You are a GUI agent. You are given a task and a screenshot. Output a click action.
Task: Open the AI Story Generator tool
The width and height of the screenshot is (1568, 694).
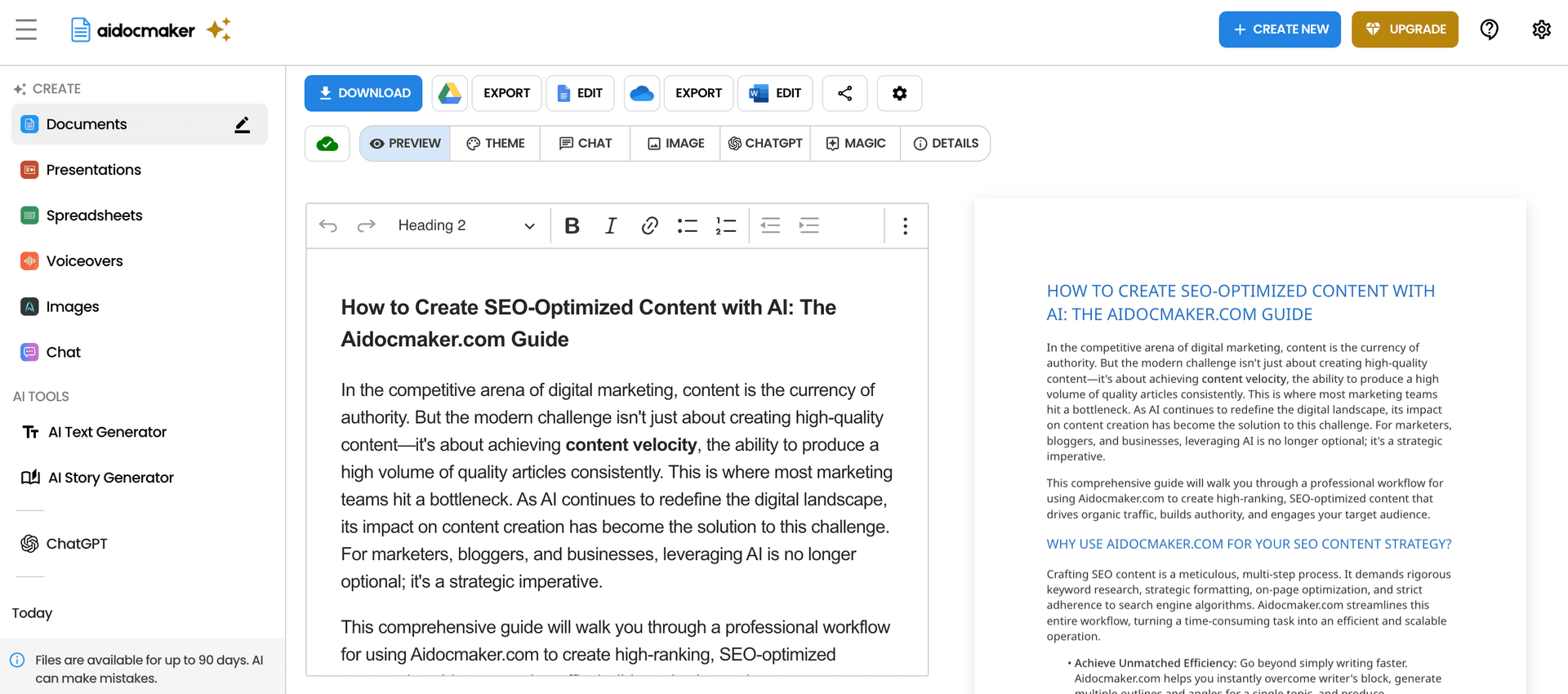click(x=140, y=478)
